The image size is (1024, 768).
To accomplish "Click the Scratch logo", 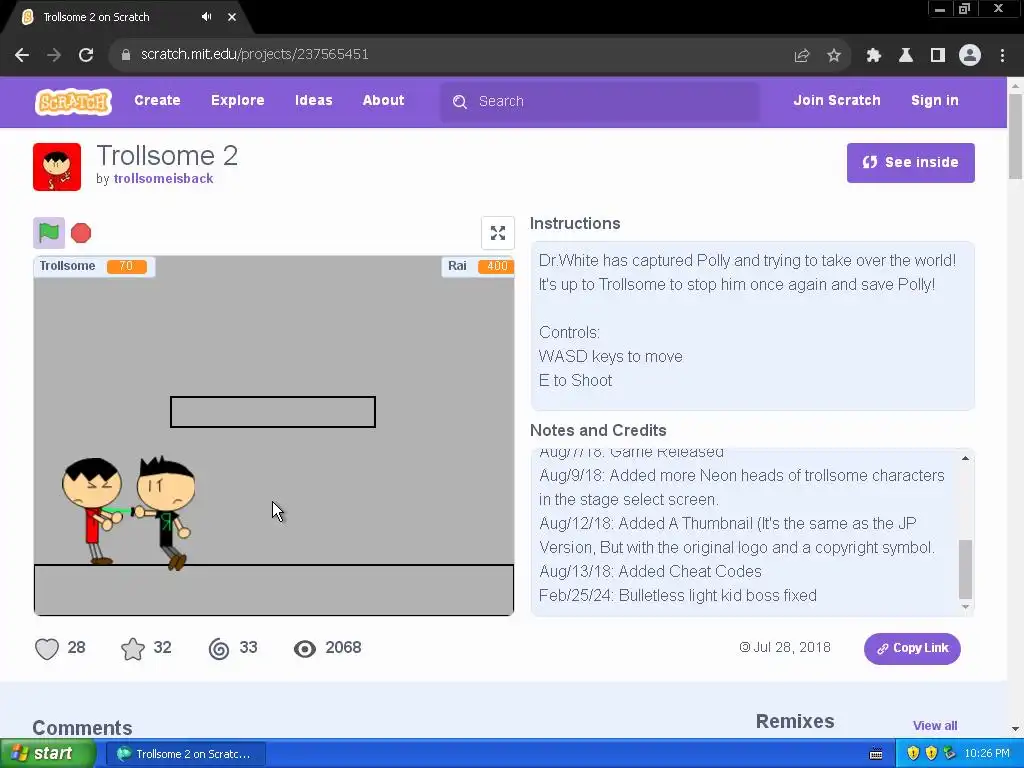I will tap(73, 101).
